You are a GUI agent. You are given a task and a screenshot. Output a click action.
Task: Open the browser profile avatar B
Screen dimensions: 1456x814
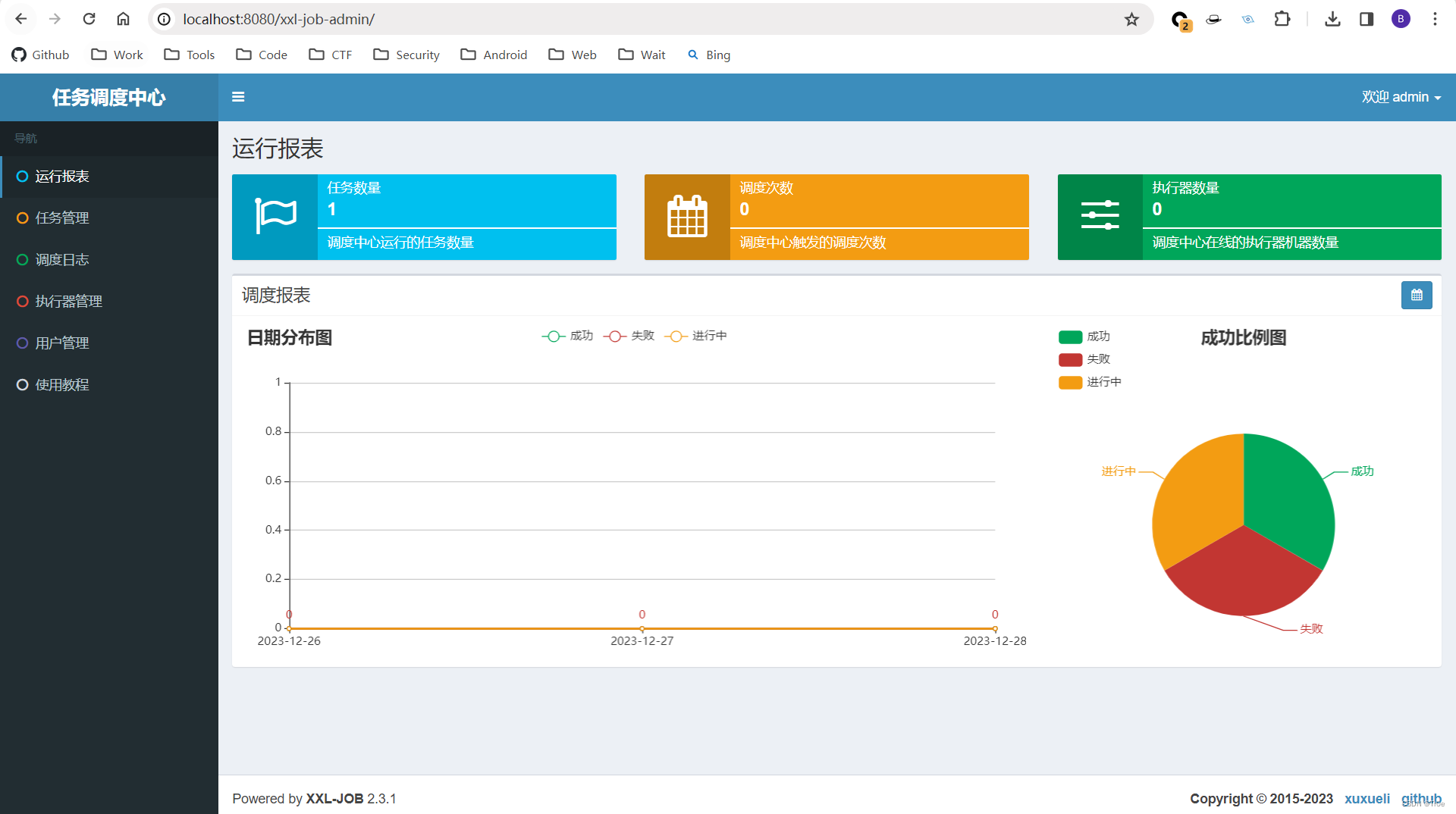(x=1401, y=19)
